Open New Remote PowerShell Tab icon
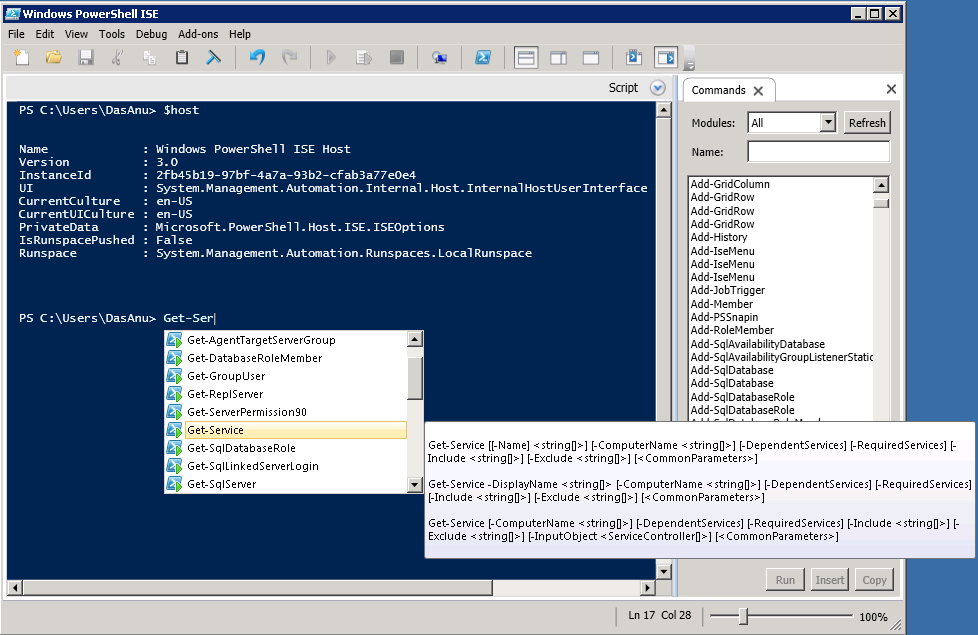Image resolution: width=978 pixels, height=635 pixels. pyautogui.click(x=439, y=58)
